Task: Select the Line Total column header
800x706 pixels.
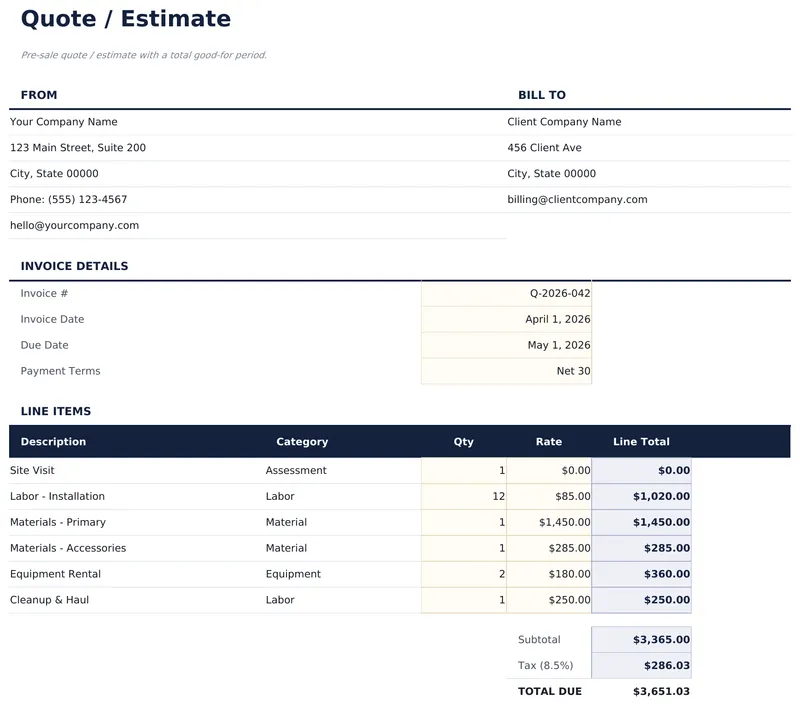Action: [x=641, y=442]
